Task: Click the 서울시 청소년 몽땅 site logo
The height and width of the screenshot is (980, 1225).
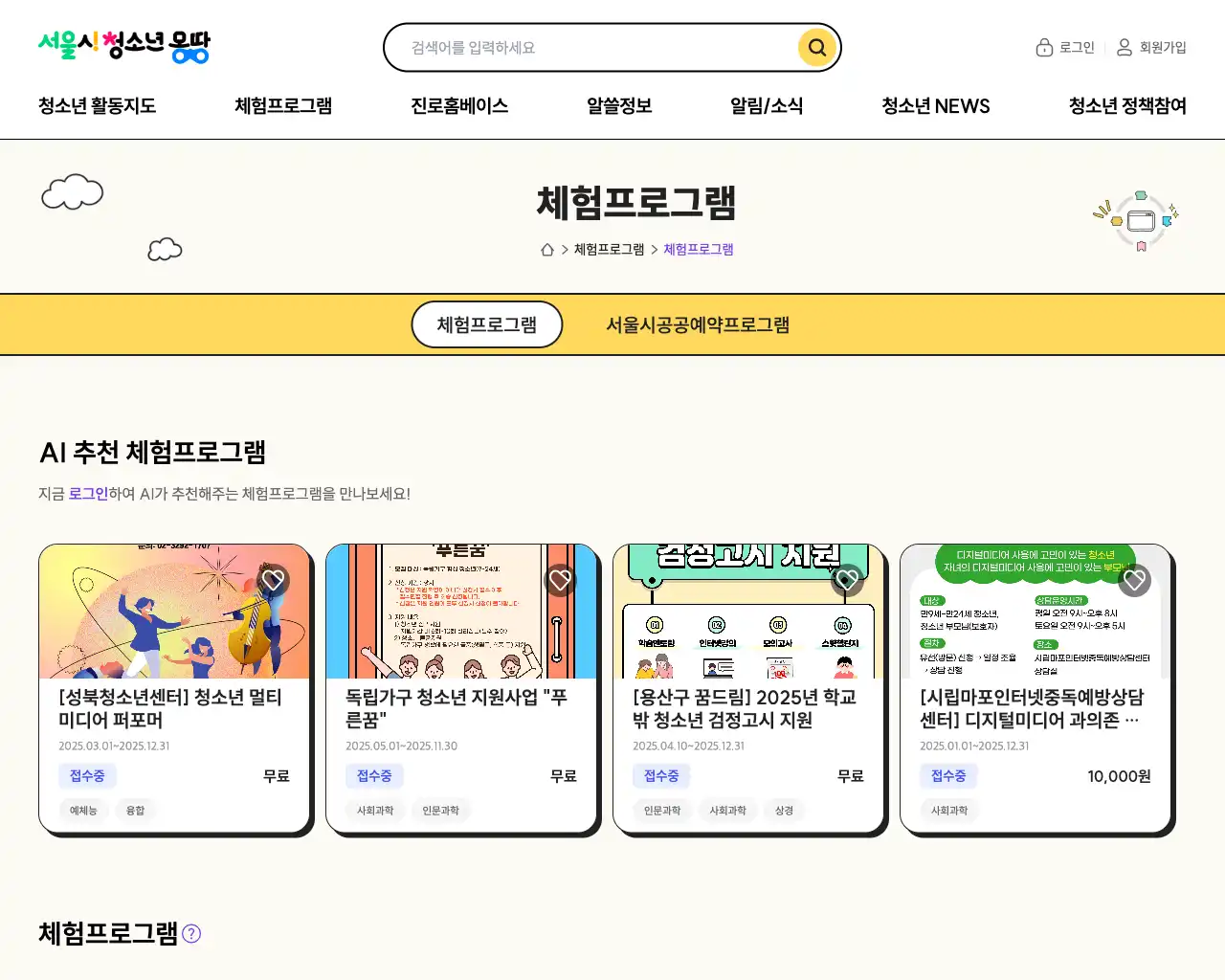Action: click(x=123, y=46)
